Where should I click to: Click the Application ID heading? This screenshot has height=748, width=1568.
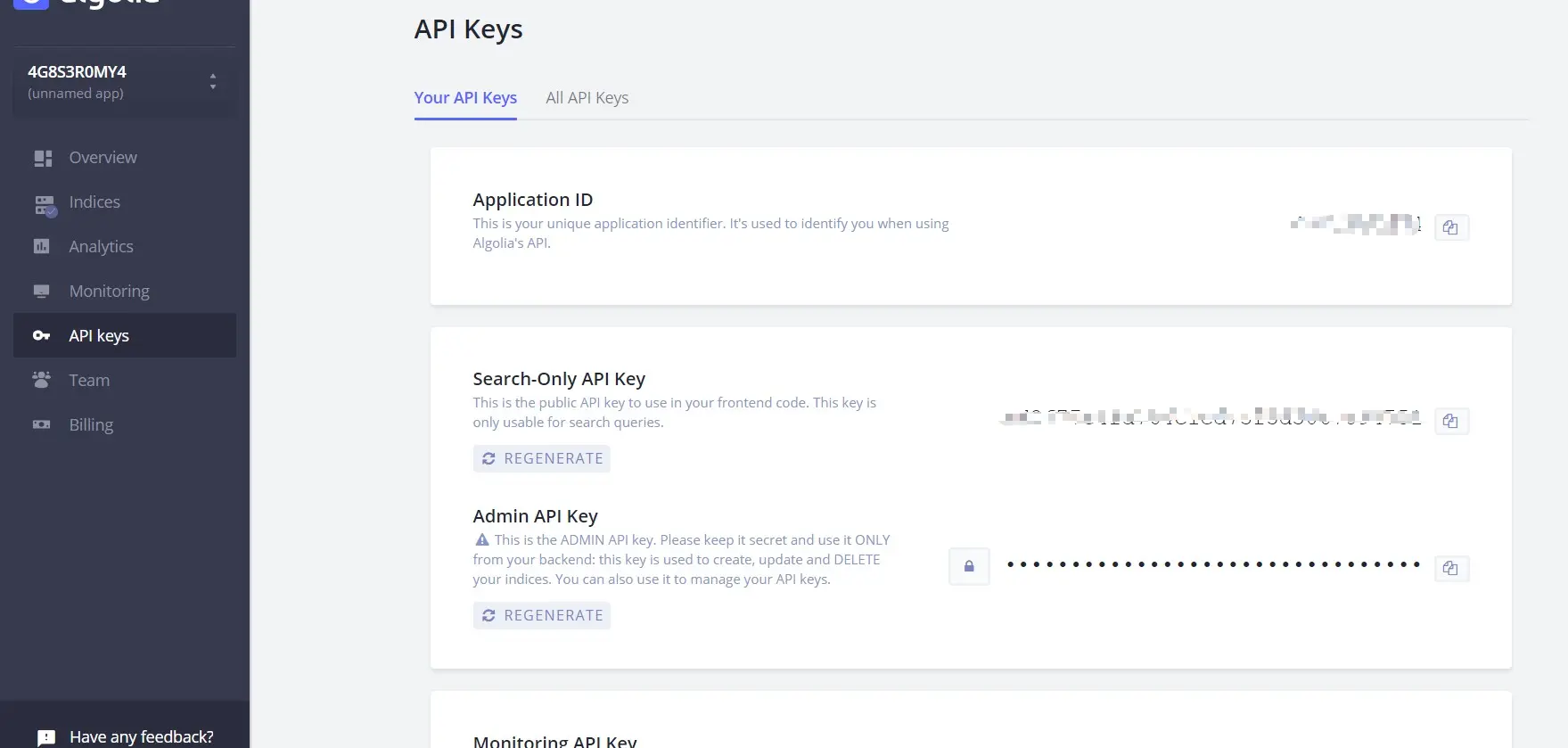pos(533,200)
